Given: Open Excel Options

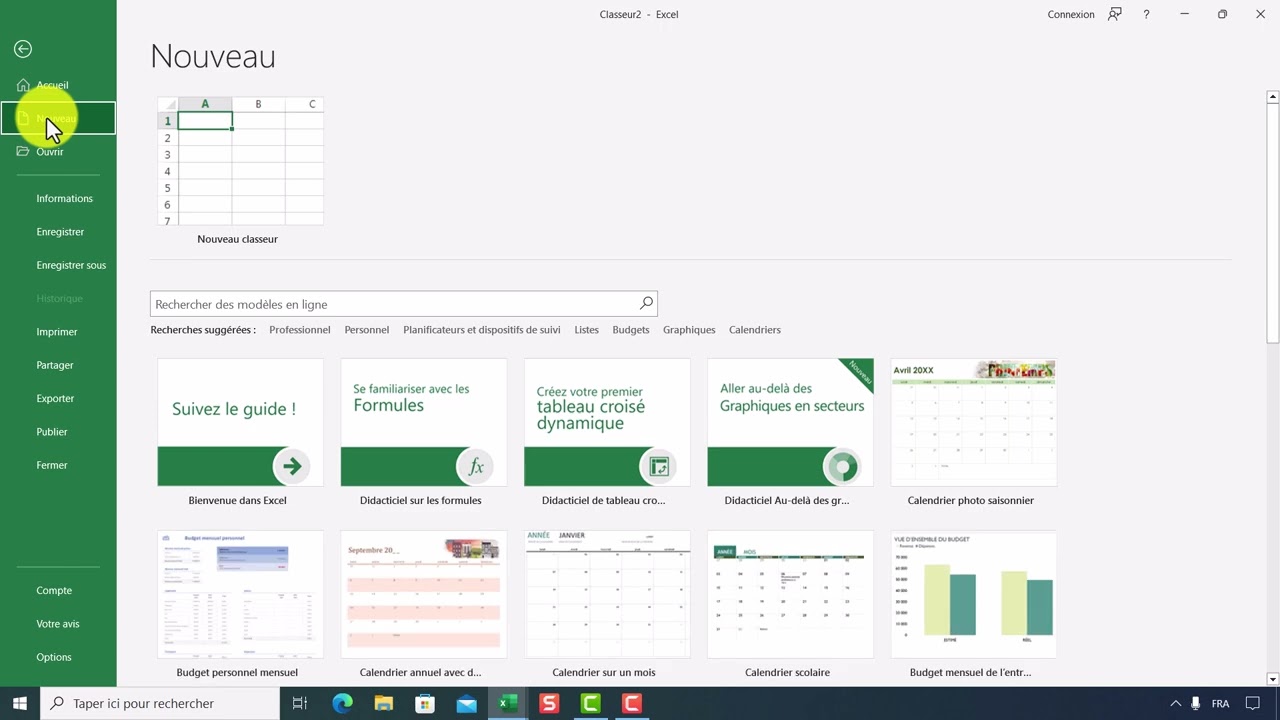Looking at the screenshot, I should point(54,657).
